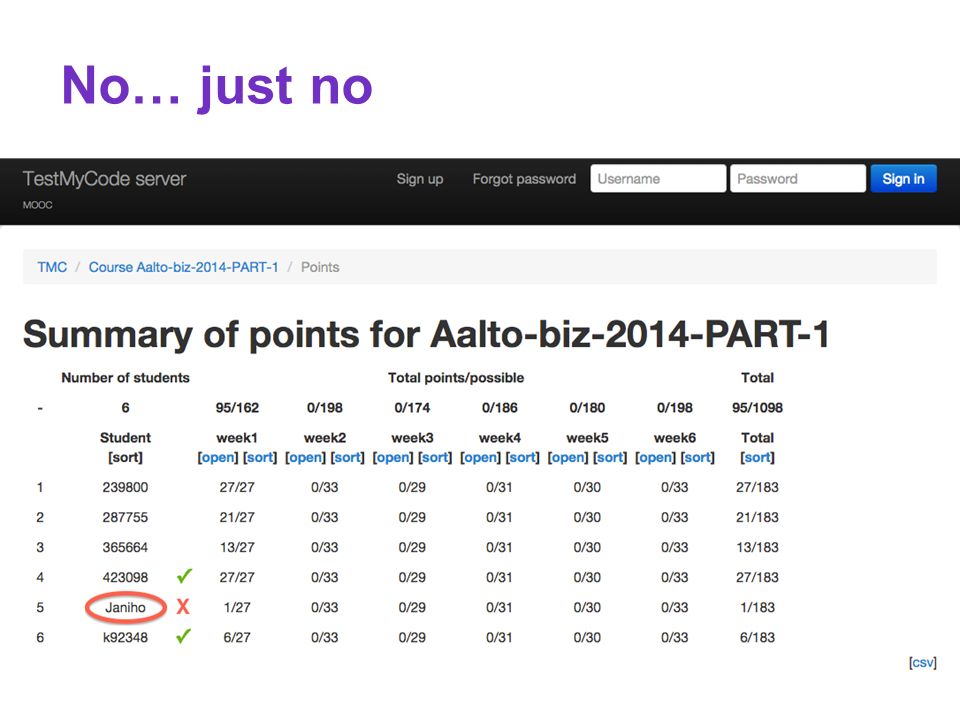This screenshot has width=960, height=720.
Task: Open Course Aalto-biz-2014-PART-1 breadcrumb link
Action: coord(184,267)
